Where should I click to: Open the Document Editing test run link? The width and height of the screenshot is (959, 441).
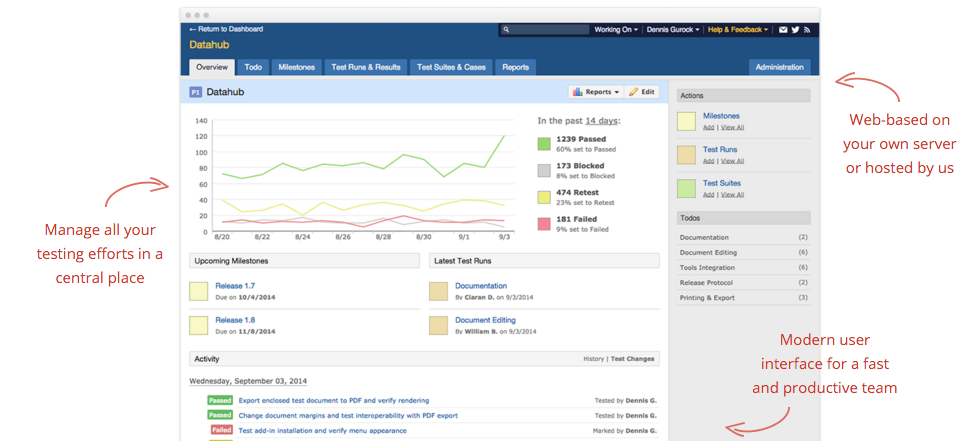point(485,320)
